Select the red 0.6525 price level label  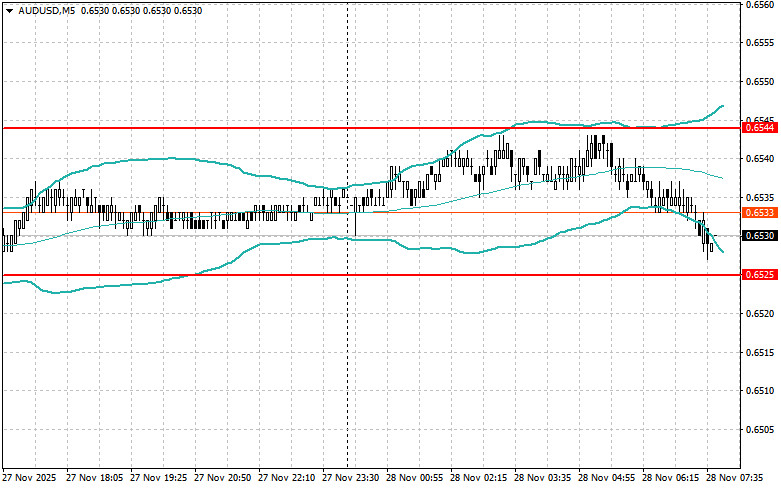click(x=760, y=274)
